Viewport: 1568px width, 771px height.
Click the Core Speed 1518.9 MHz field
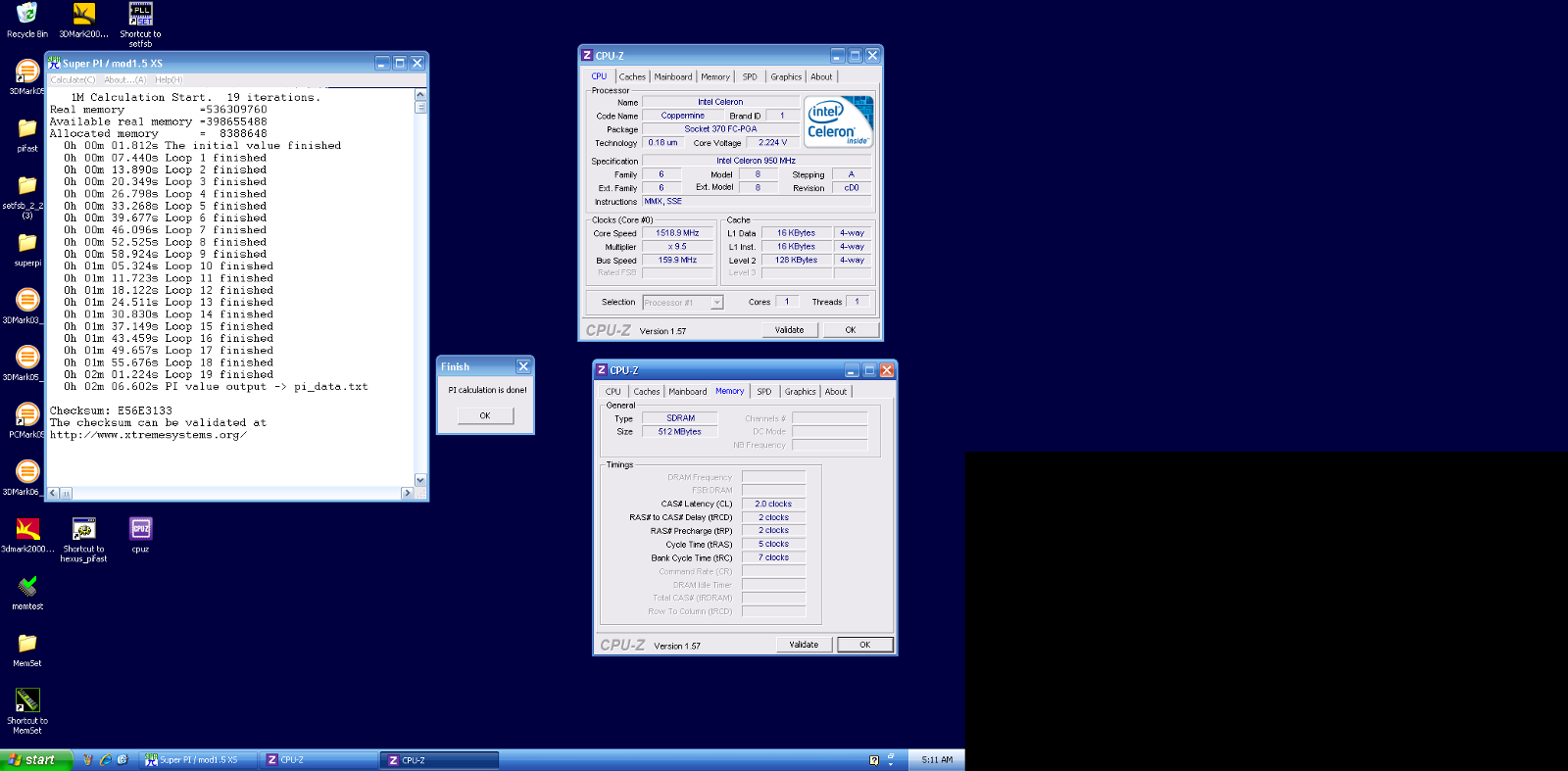[x=678, y=233]
